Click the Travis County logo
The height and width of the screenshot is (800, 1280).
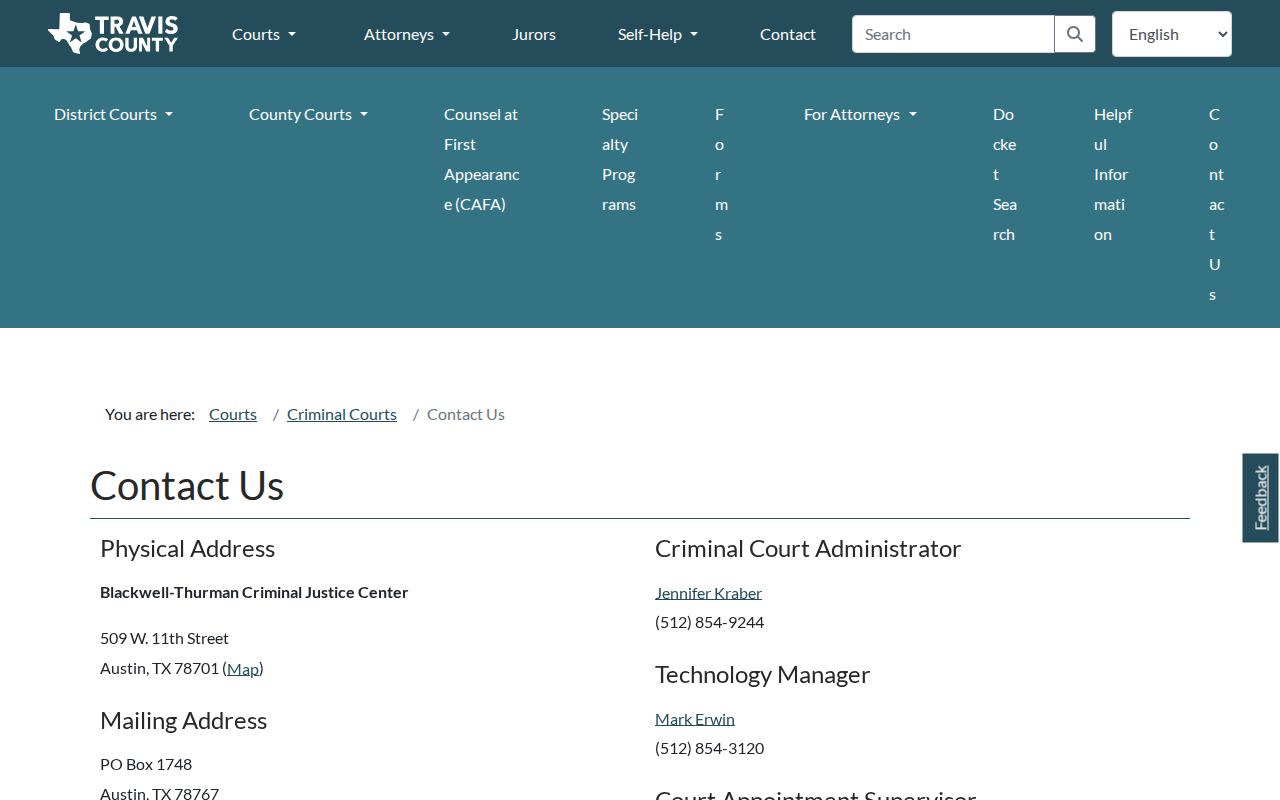click(113, 34)
